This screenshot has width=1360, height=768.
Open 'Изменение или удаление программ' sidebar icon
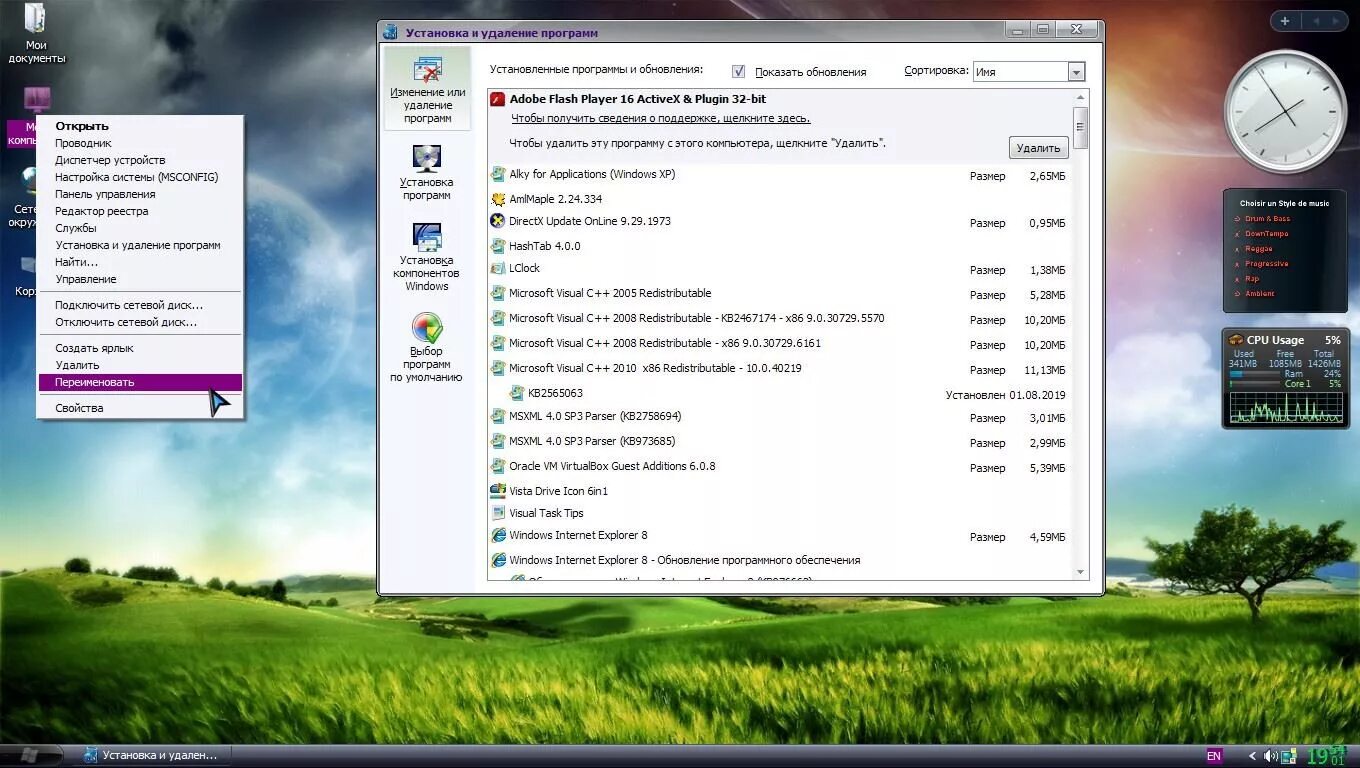tap(427, 88)
